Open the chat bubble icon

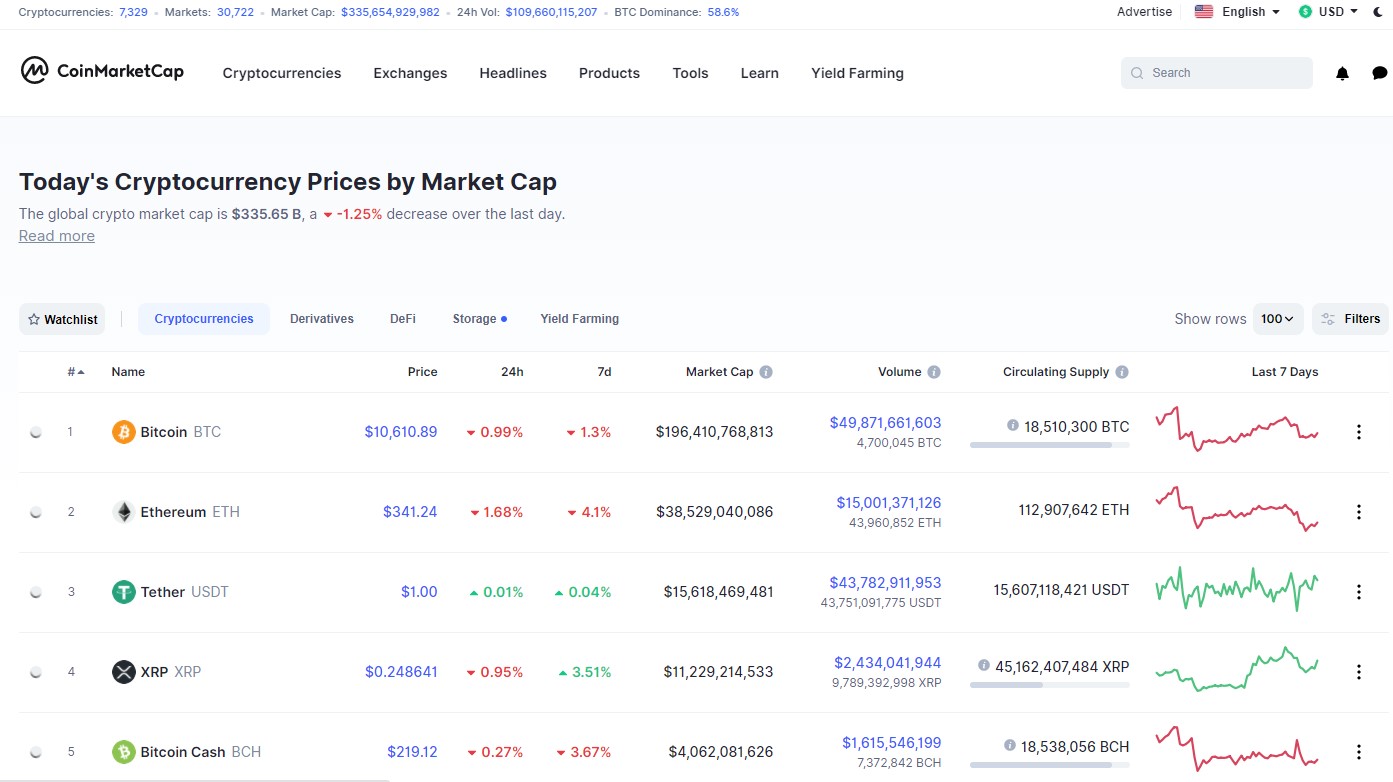pyautogui.click(x=1380, y=73)
